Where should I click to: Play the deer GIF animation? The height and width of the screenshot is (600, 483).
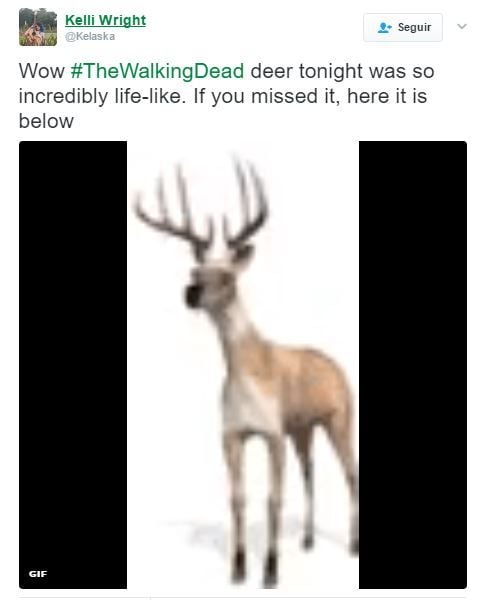click(x=243, y=365)
